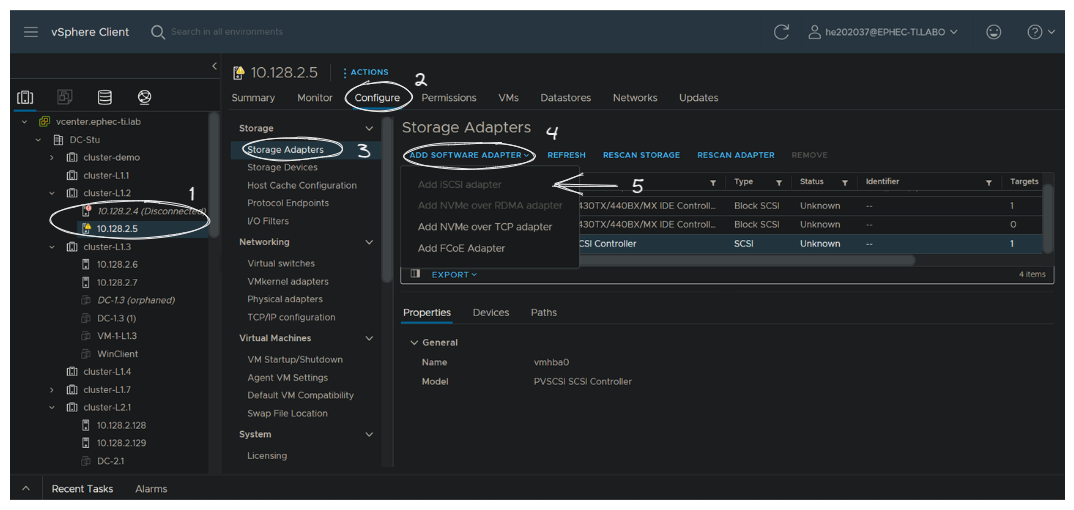Select the Networking inventory icon
Viewport: 1074px width, 510px height.
tap(144, 97)
